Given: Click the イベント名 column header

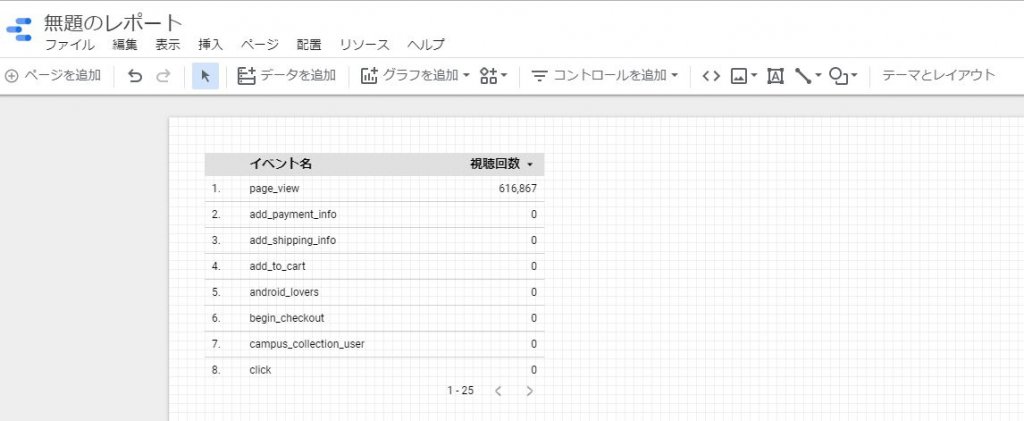Looking at the screenshot, I should pyautogui.click(x=281, y=164).
